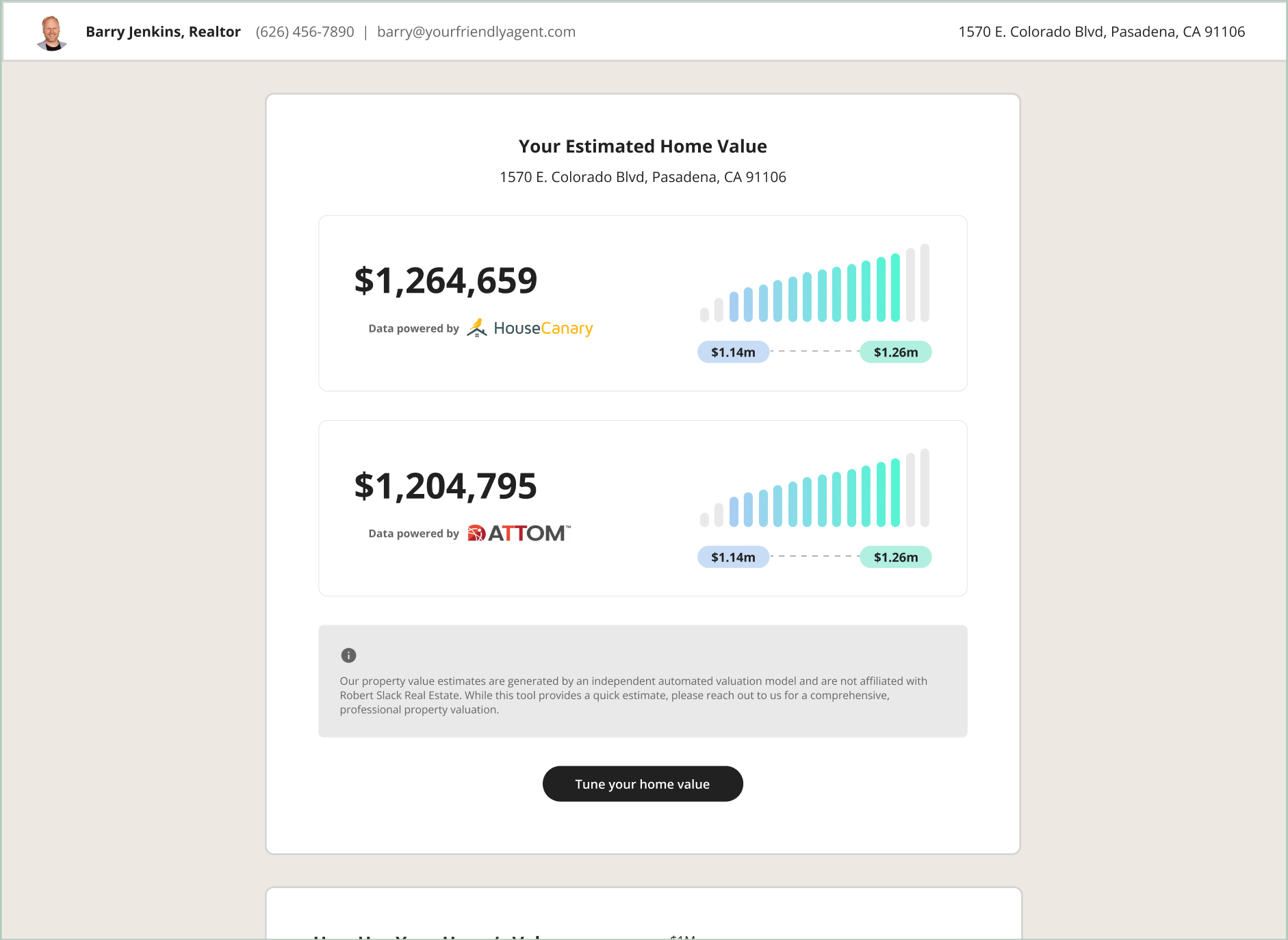Click the property address in the header
The width and height of the screenshot is (1288, 940).
pos(1100,32)
